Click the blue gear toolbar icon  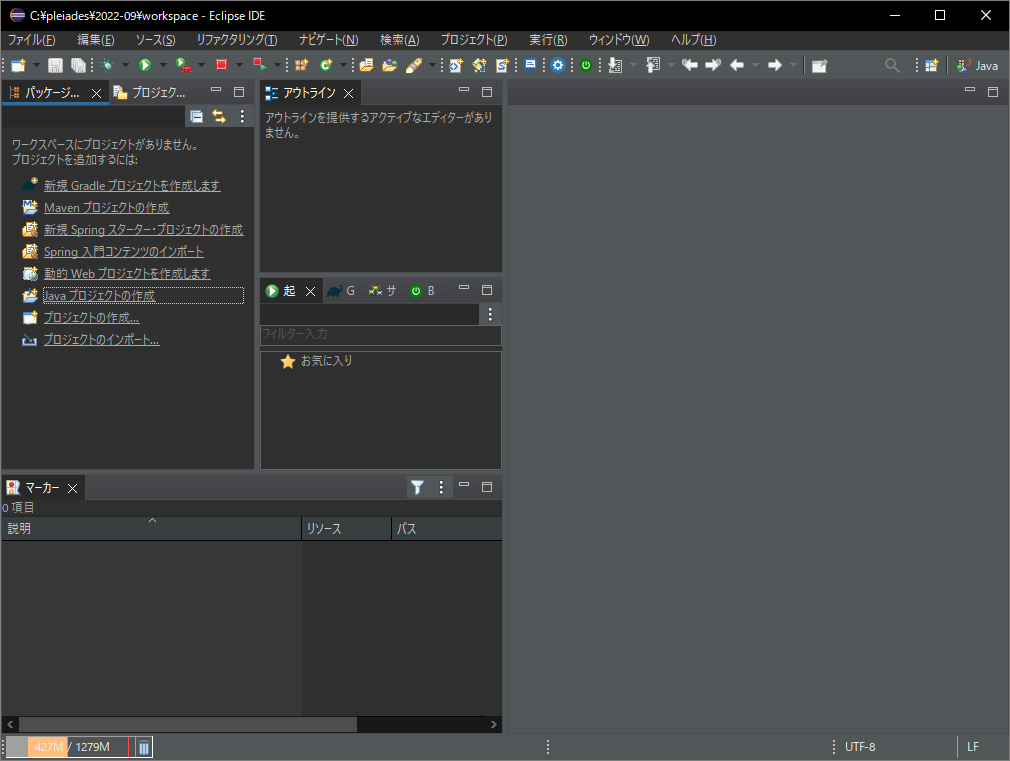click(558, 65)
